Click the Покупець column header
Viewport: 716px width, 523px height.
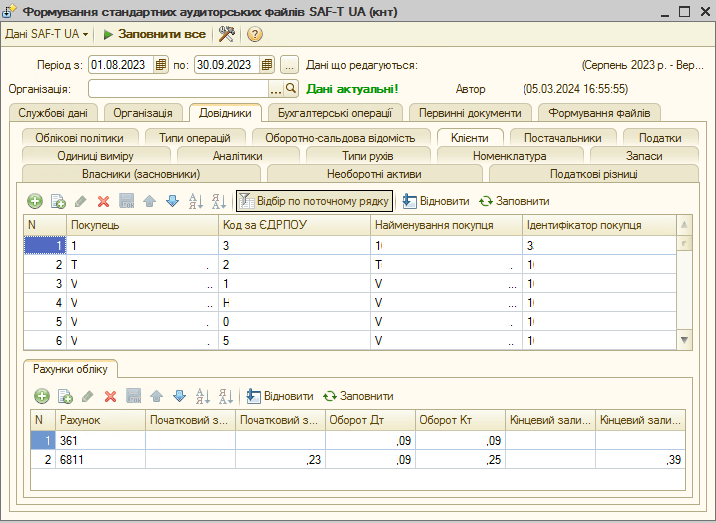(142, 225)
